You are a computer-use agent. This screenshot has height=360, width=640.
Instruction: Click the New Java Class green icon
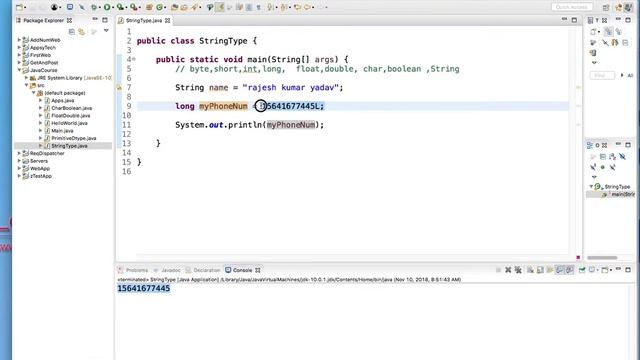(160, 7)
